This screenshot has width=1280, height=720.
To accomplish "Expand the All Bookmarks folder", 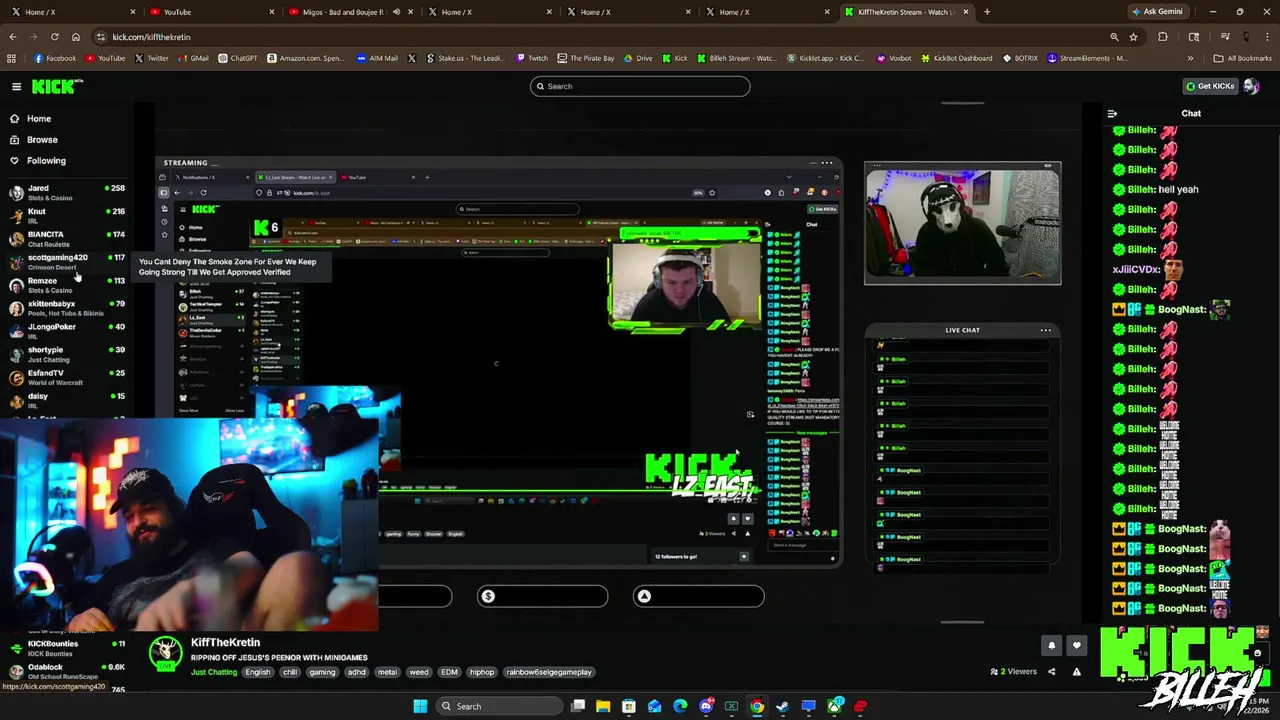I will click(1242, 58).
